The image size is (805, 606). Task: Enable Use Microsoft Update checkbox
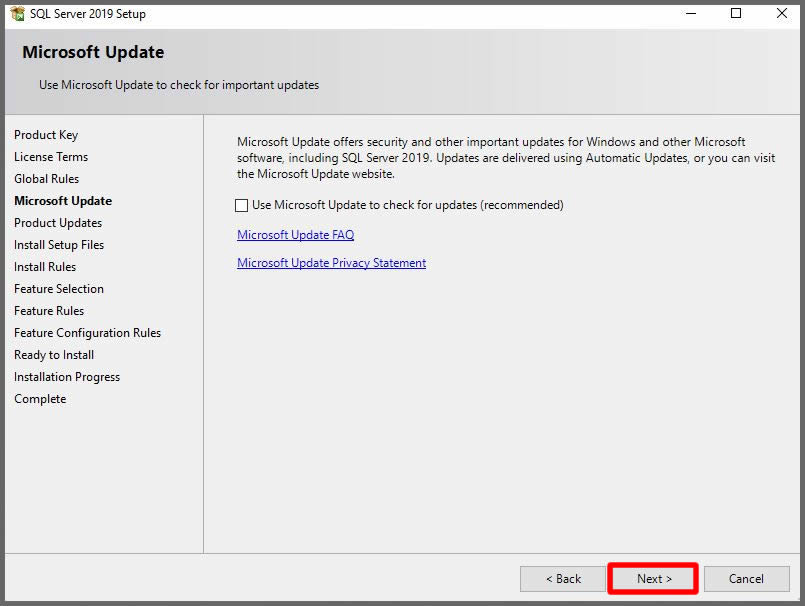[242, 205]
